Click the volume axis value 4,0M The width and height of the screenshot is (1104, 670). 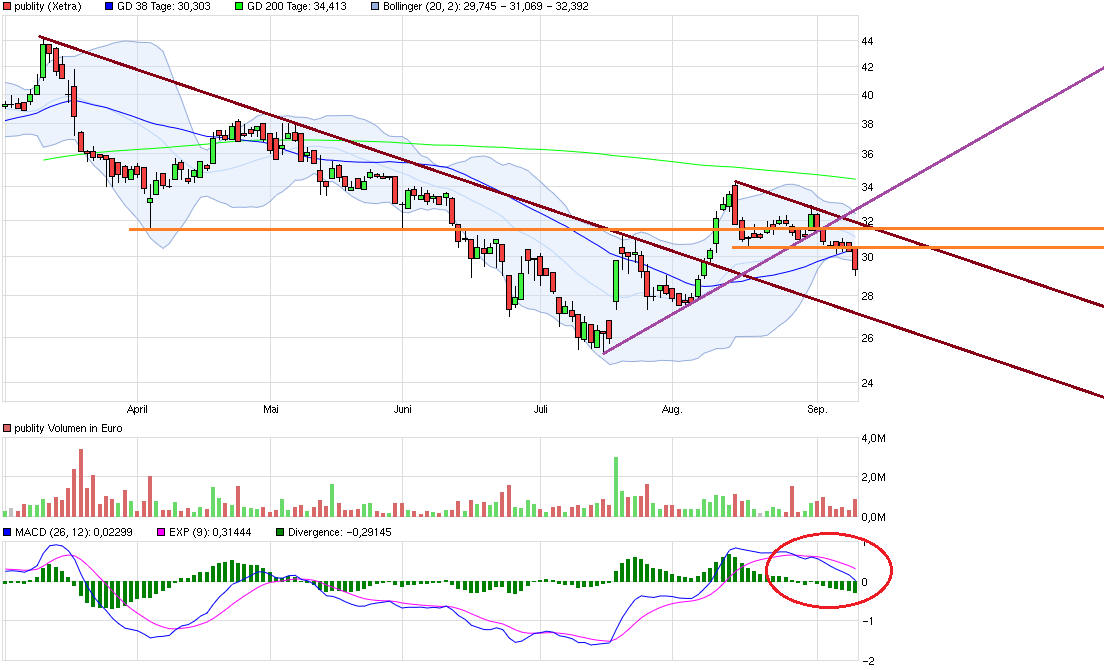[x=873, y=438]
